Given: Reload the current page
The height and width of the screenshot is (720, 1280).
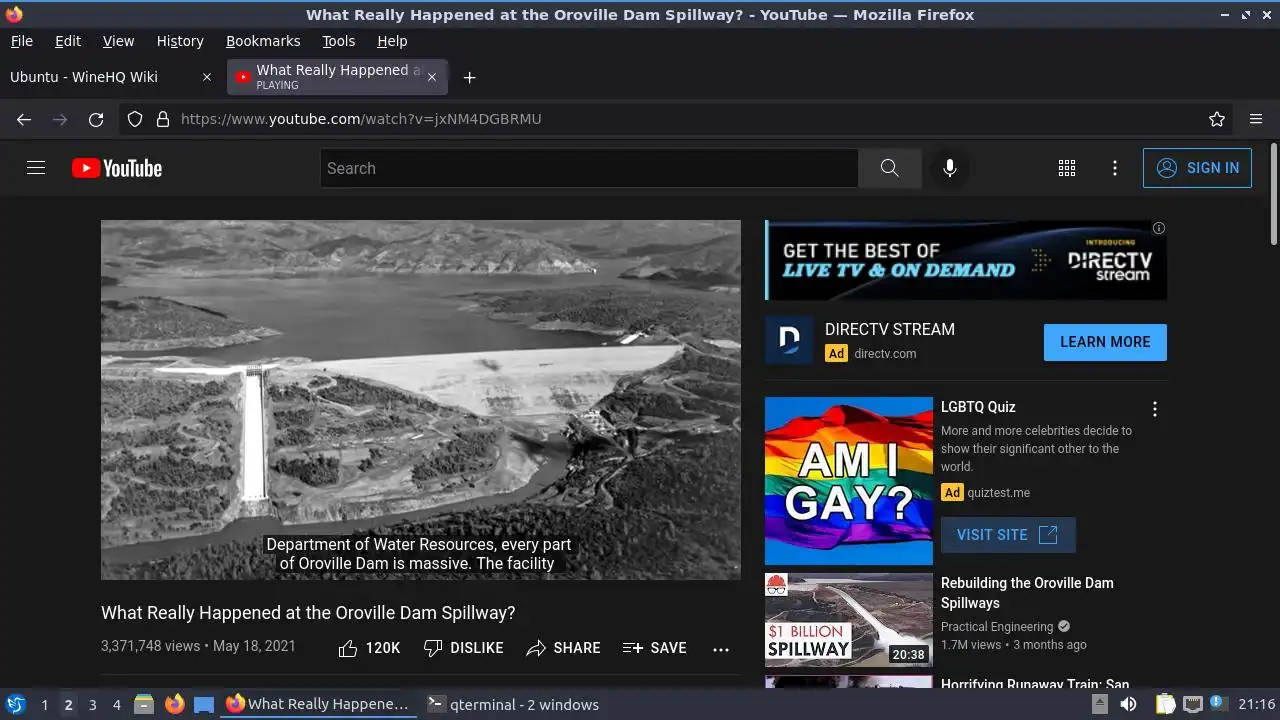Looking at the screenshot, I should click(x=96, y=119).
